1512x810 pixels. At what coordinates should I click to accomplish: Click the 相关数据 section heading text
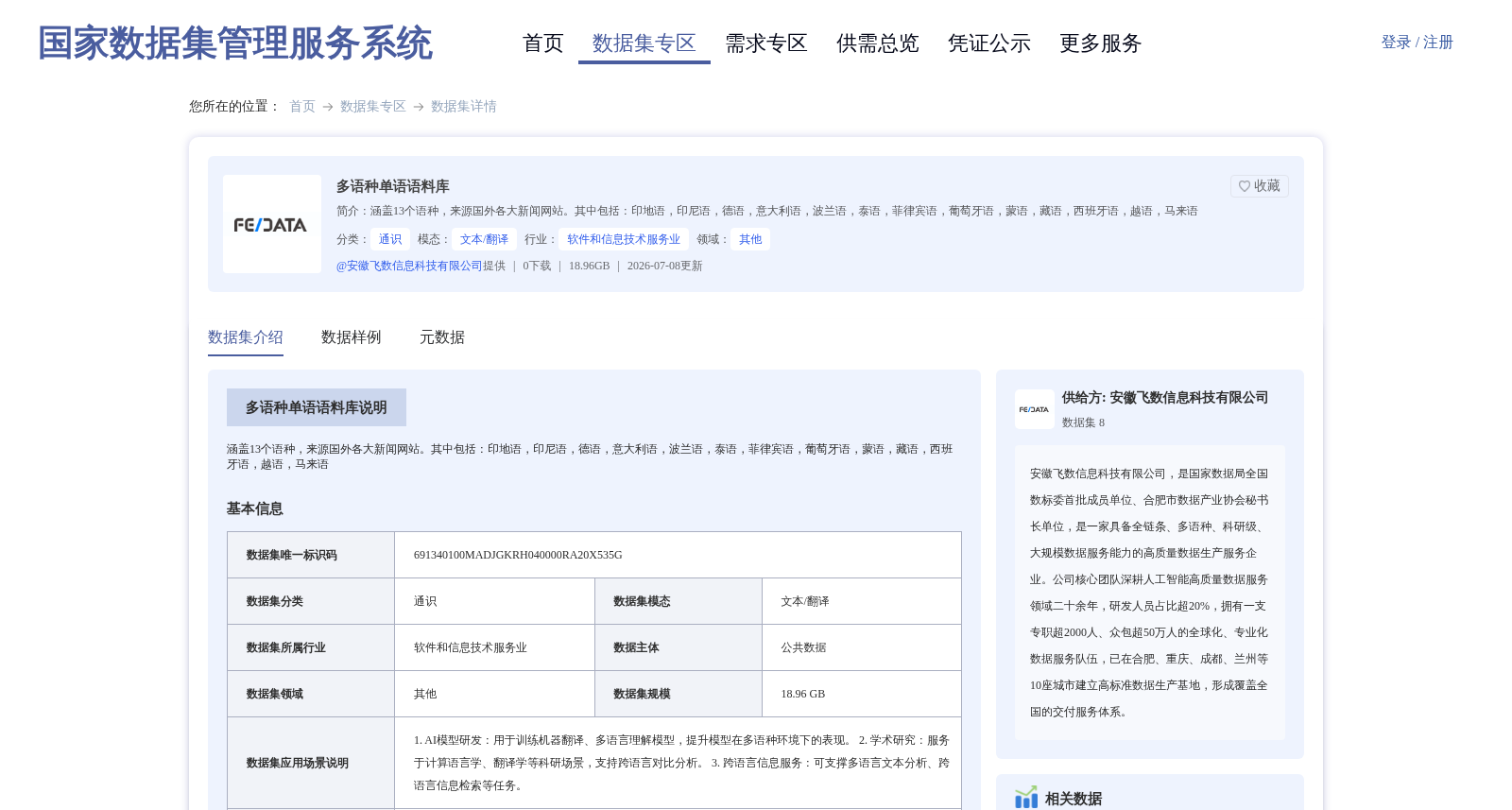(1074, 799)
